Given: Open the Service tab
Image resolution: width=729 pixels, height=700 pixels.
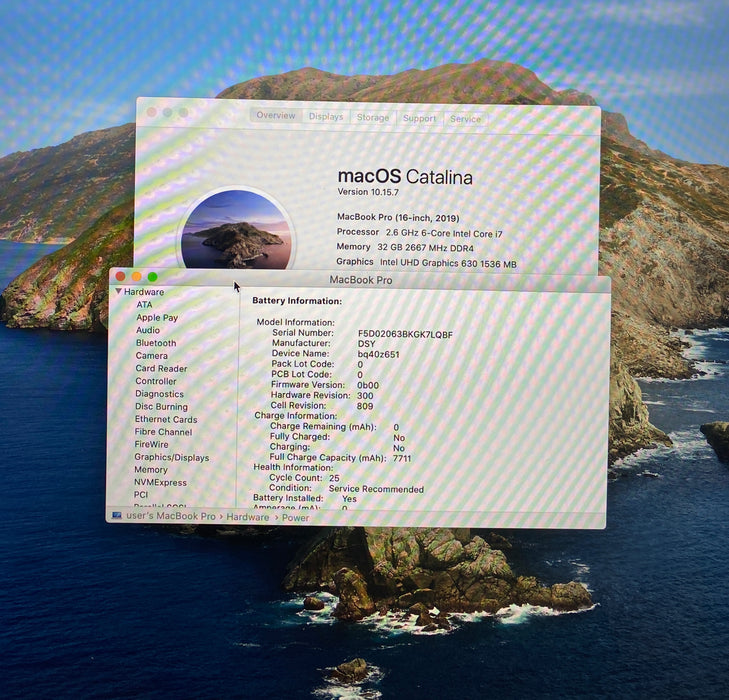Looking at the screenshot, I should point(465,119).
